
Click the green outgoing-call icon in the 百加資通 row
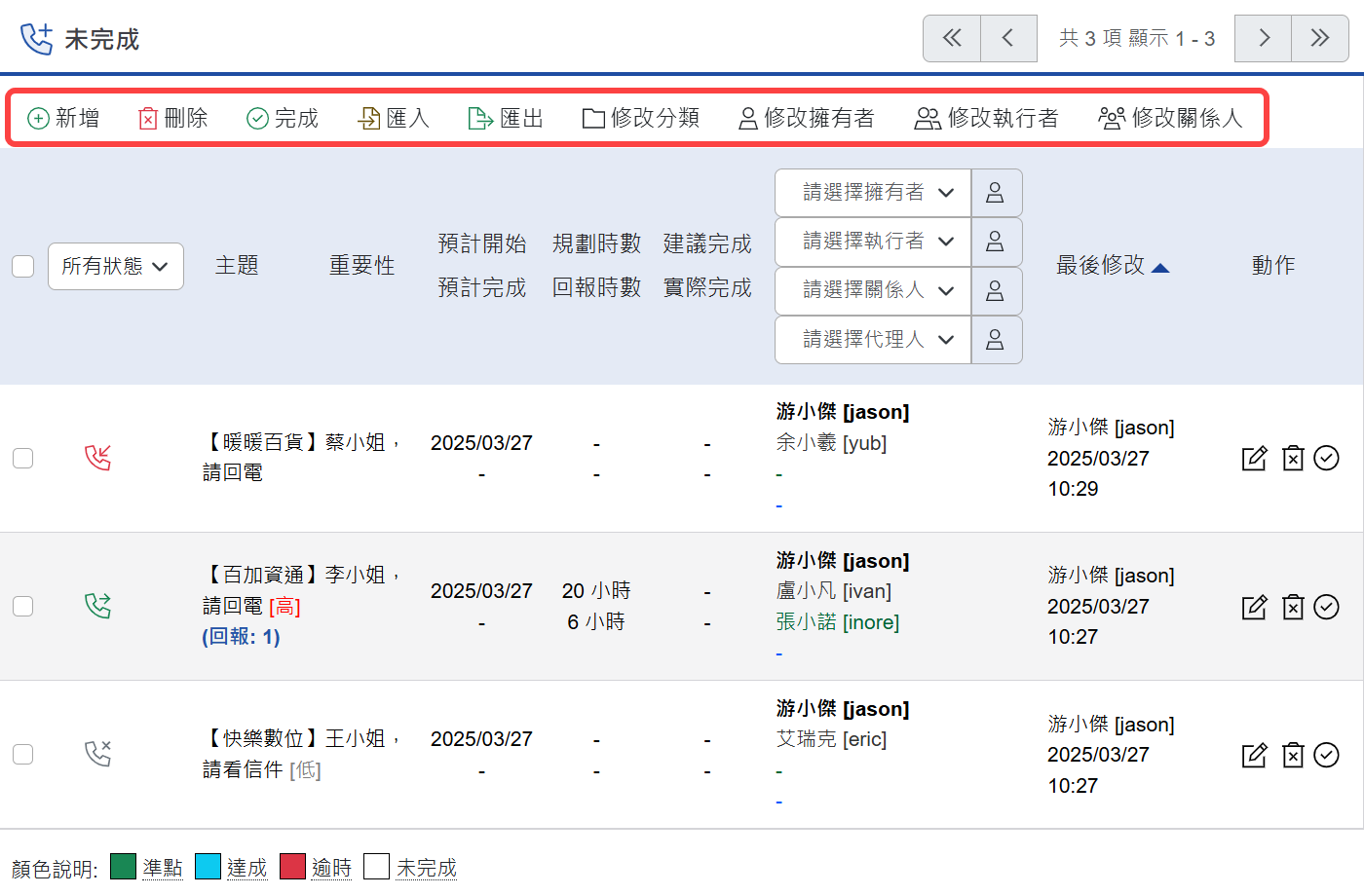98,606
